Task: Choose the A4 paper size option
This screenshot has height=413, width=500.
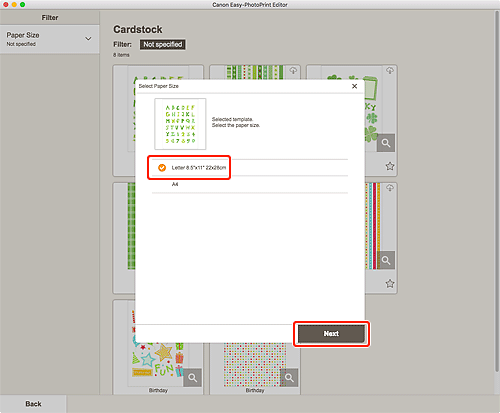Action: [x=249, y=184]
